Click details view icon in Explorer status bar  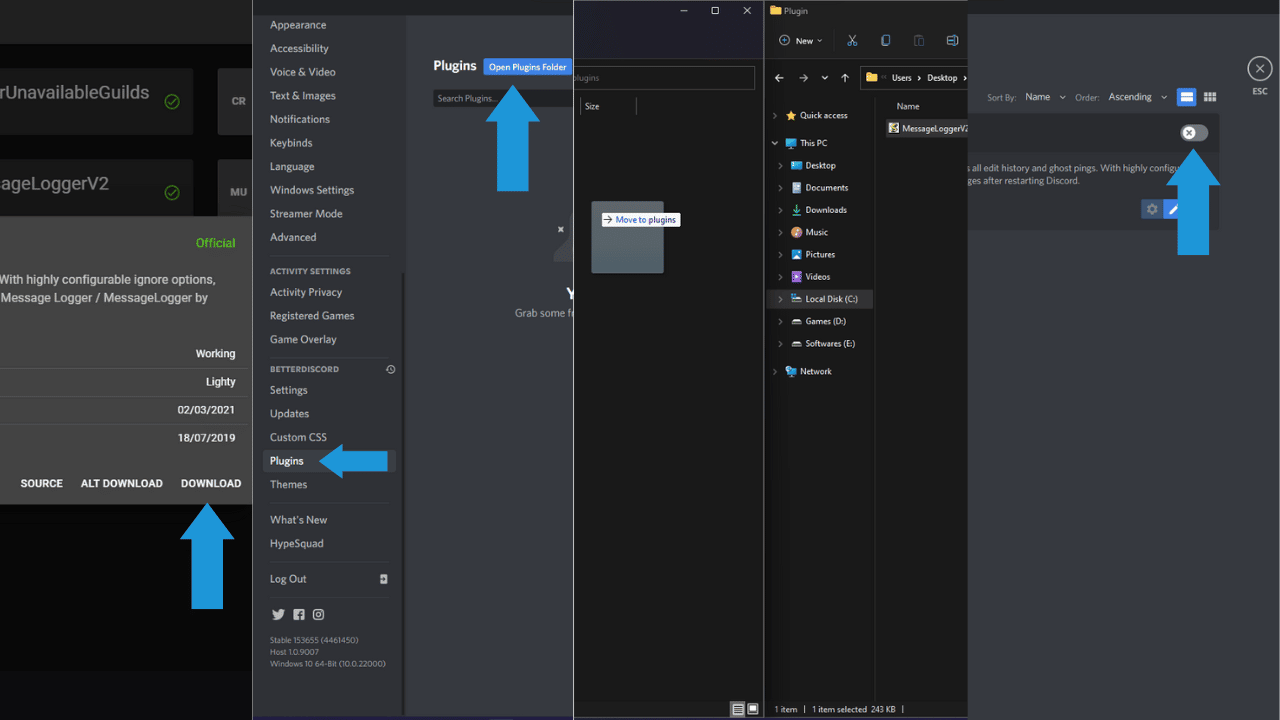(738, 709)
